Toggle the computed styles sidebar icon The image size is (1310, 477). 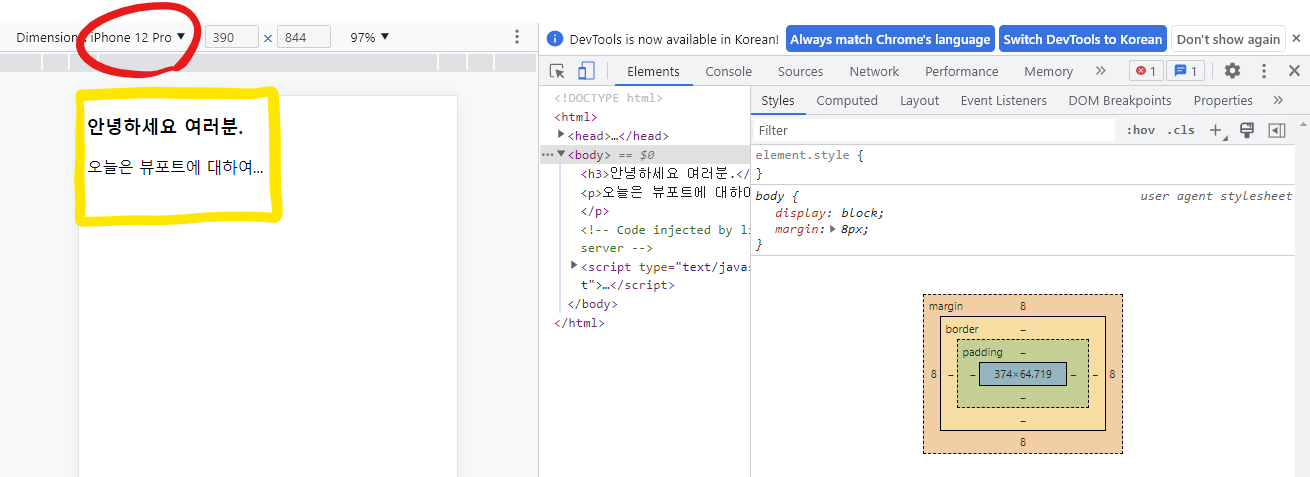tap(1277, 130)
